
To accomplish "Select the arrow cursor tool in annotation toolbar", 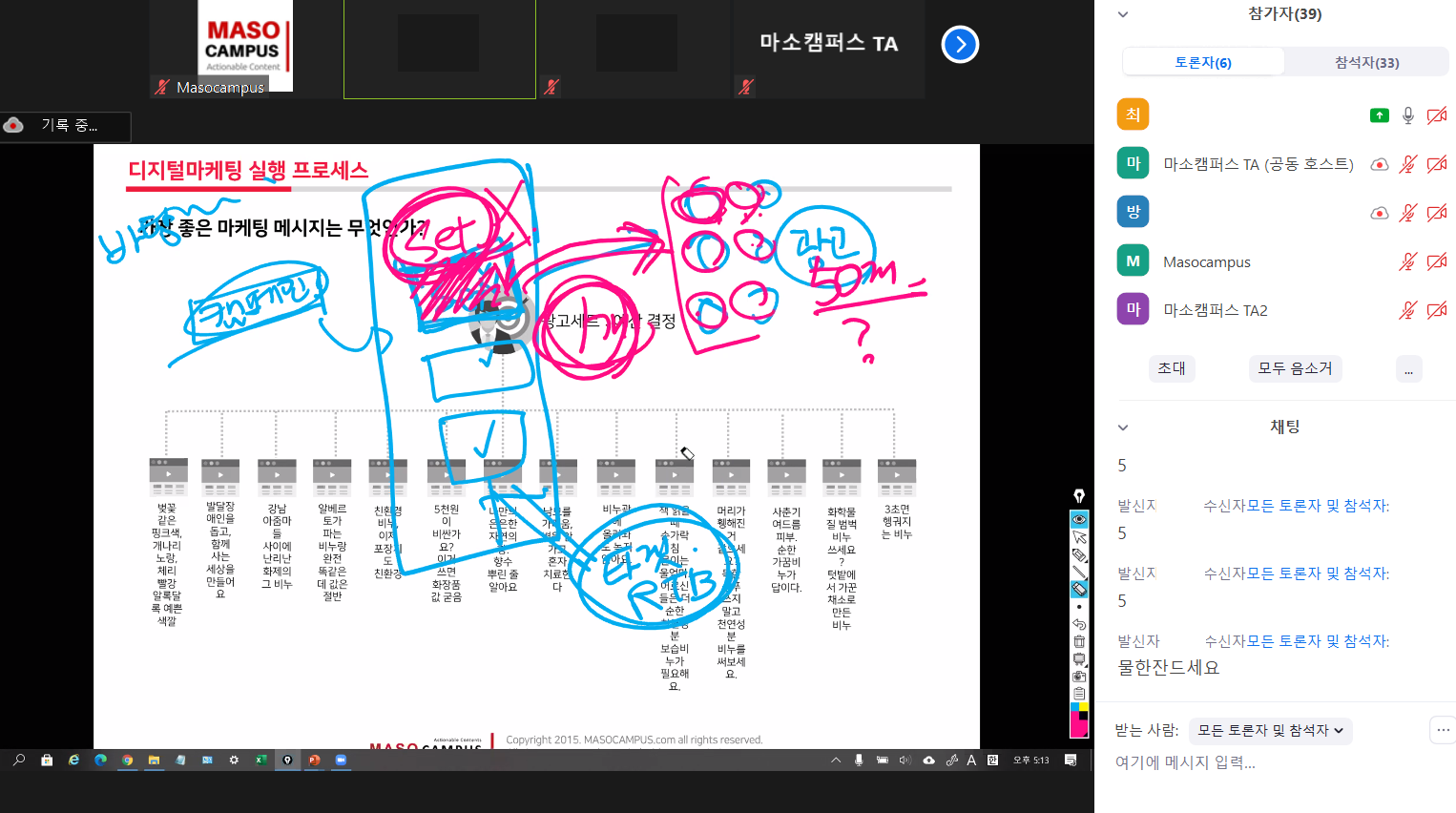I will click(x=1079, y=537).
